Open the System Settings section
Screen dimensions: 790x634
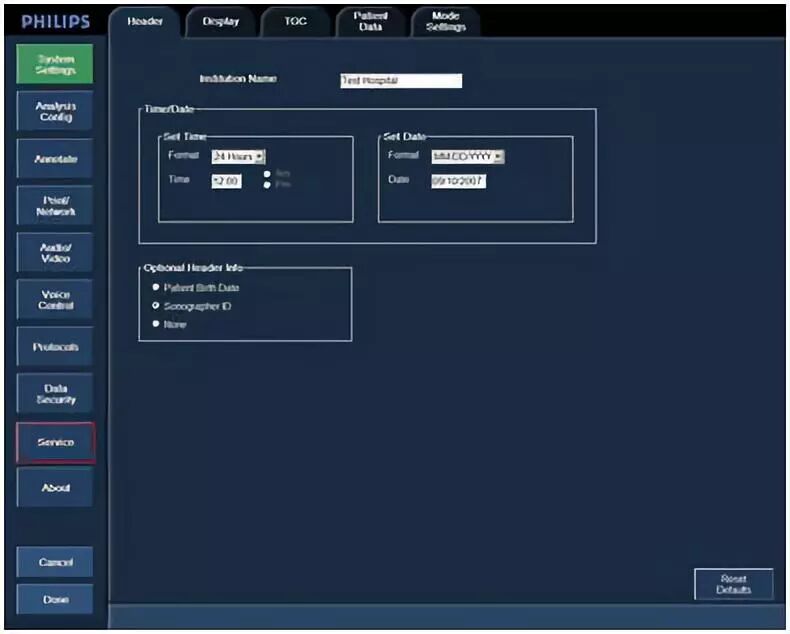pyautogui.click(x=54, y=64)
